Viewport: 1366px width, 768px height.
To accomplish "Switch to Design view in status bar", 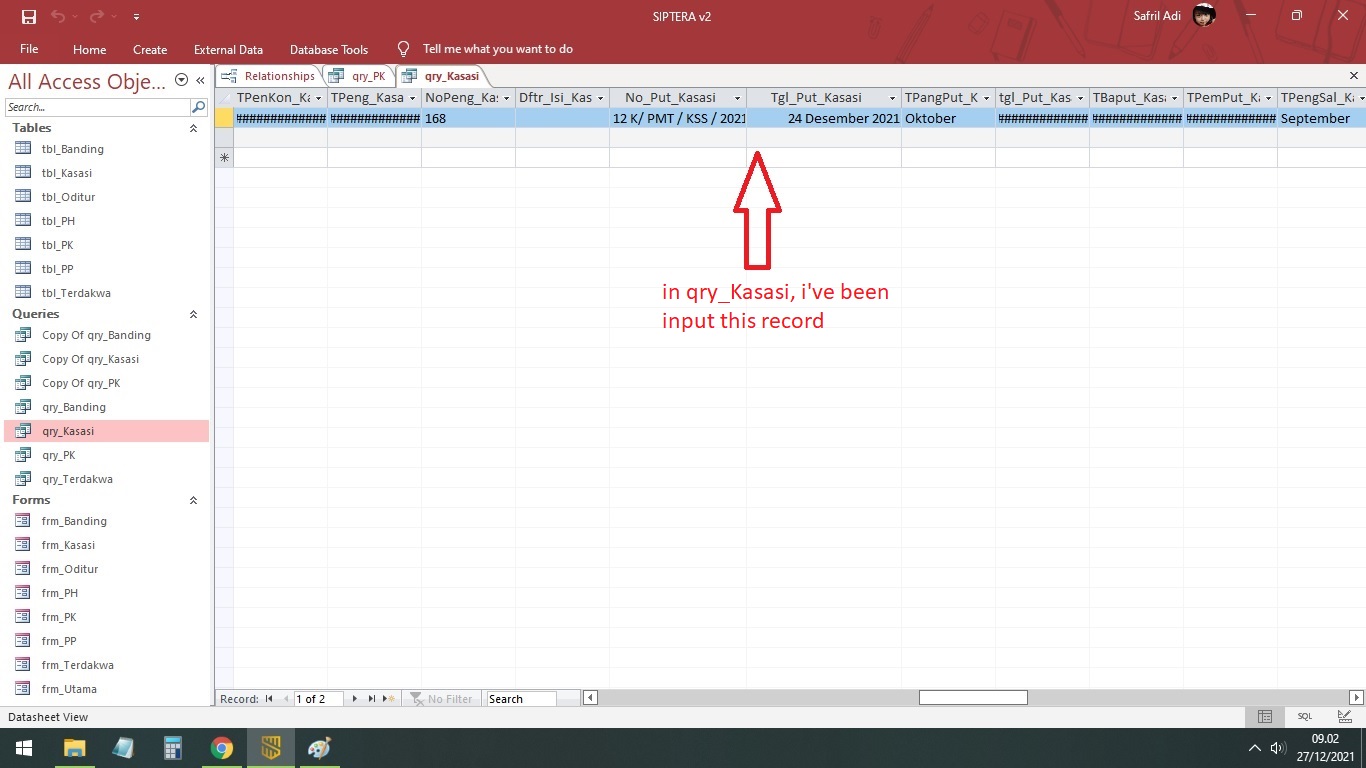I will click(1345, 716).
